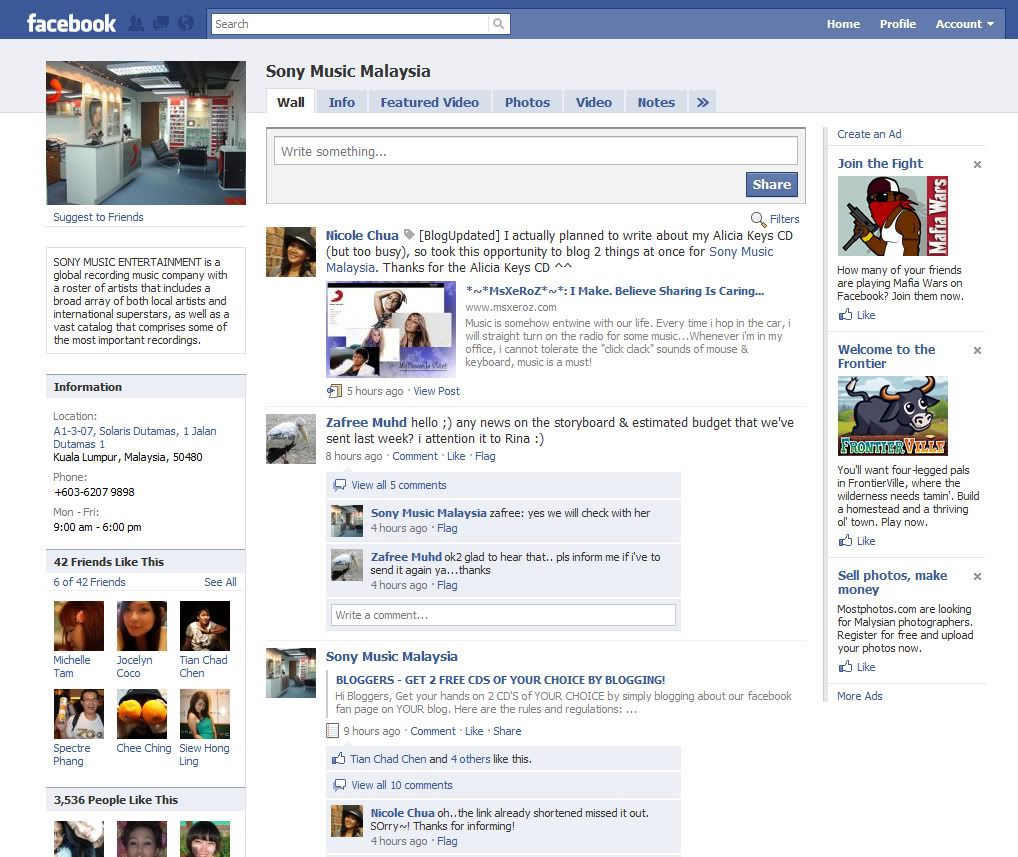
Task: Open the Photos tab
Action: point(527,102)
